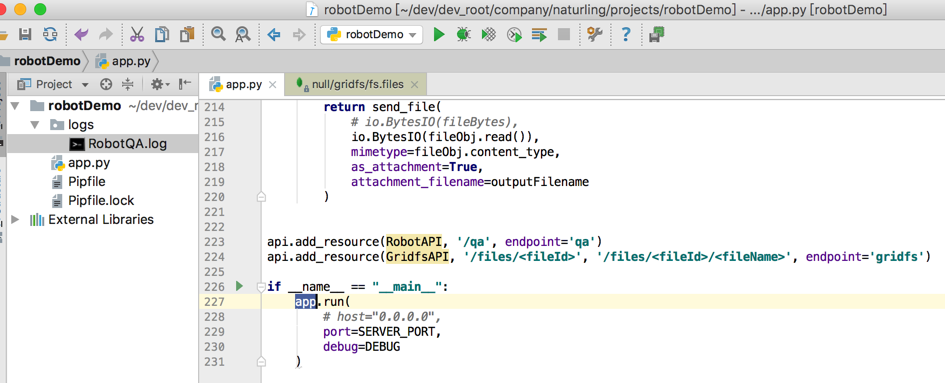945x383 pixels.
Task: Close the app.py editor tab
Action: pos(272,85)
